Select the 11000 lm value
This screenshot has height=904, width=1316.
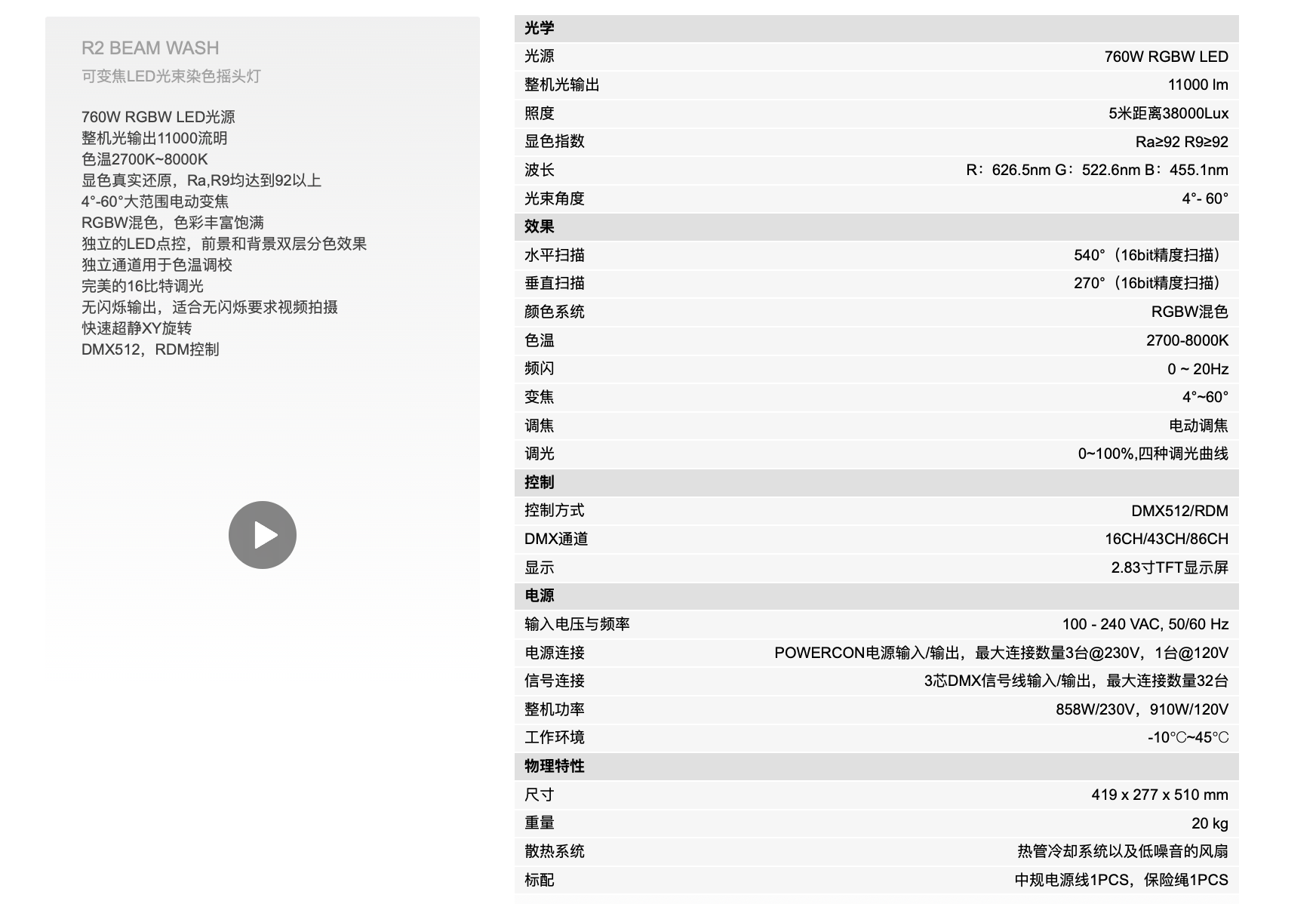[1198, 85]
